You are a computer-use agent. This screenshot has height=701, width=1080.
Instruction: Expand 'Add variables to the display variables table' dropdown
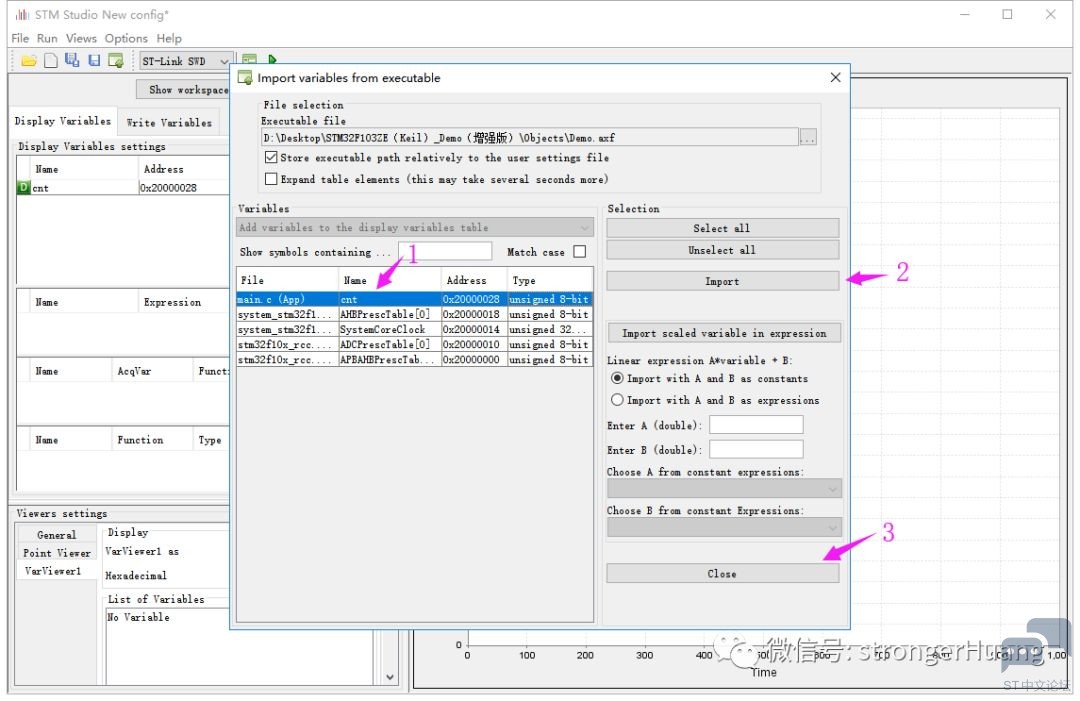415,228
